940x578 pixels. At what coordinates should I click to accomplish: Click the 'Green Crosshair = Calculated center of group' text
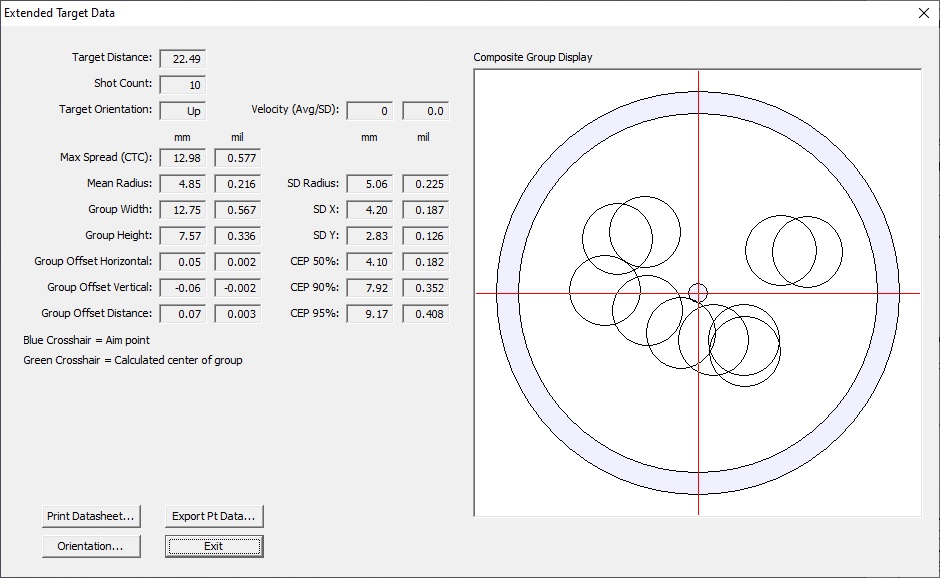tap(133, 360)
